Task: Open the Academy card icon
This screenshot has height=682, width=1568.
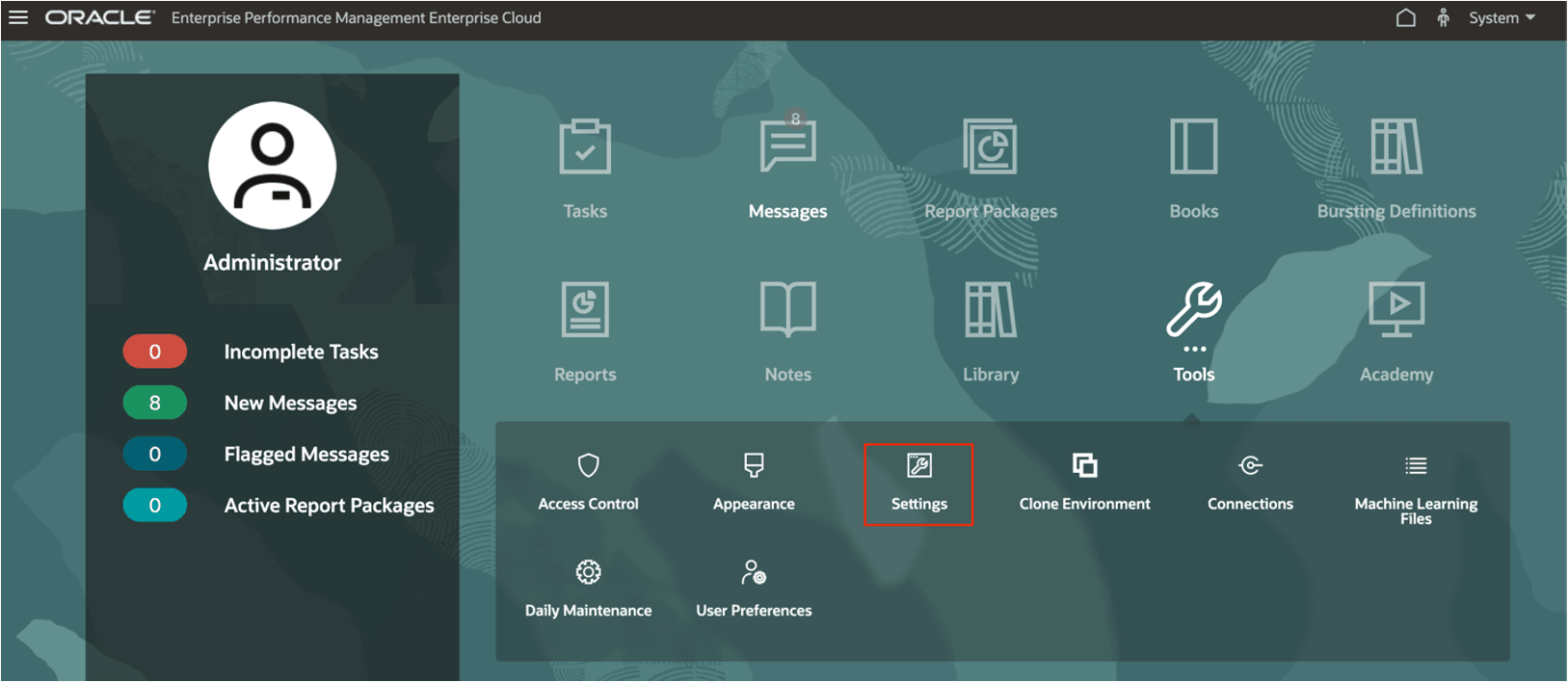Action: [1396, 309]
